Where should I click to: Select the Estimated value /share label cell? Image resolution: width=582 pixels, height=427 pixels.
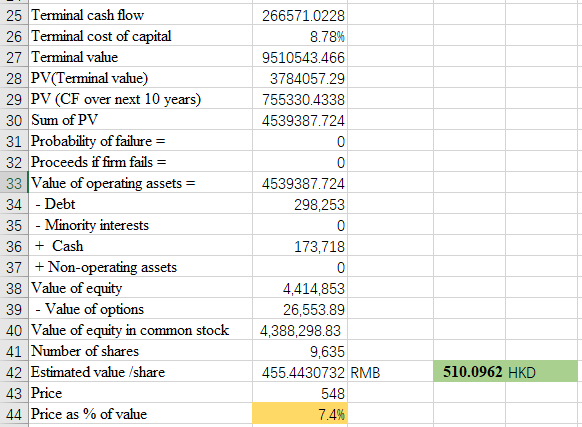click(x=141, y=372)
